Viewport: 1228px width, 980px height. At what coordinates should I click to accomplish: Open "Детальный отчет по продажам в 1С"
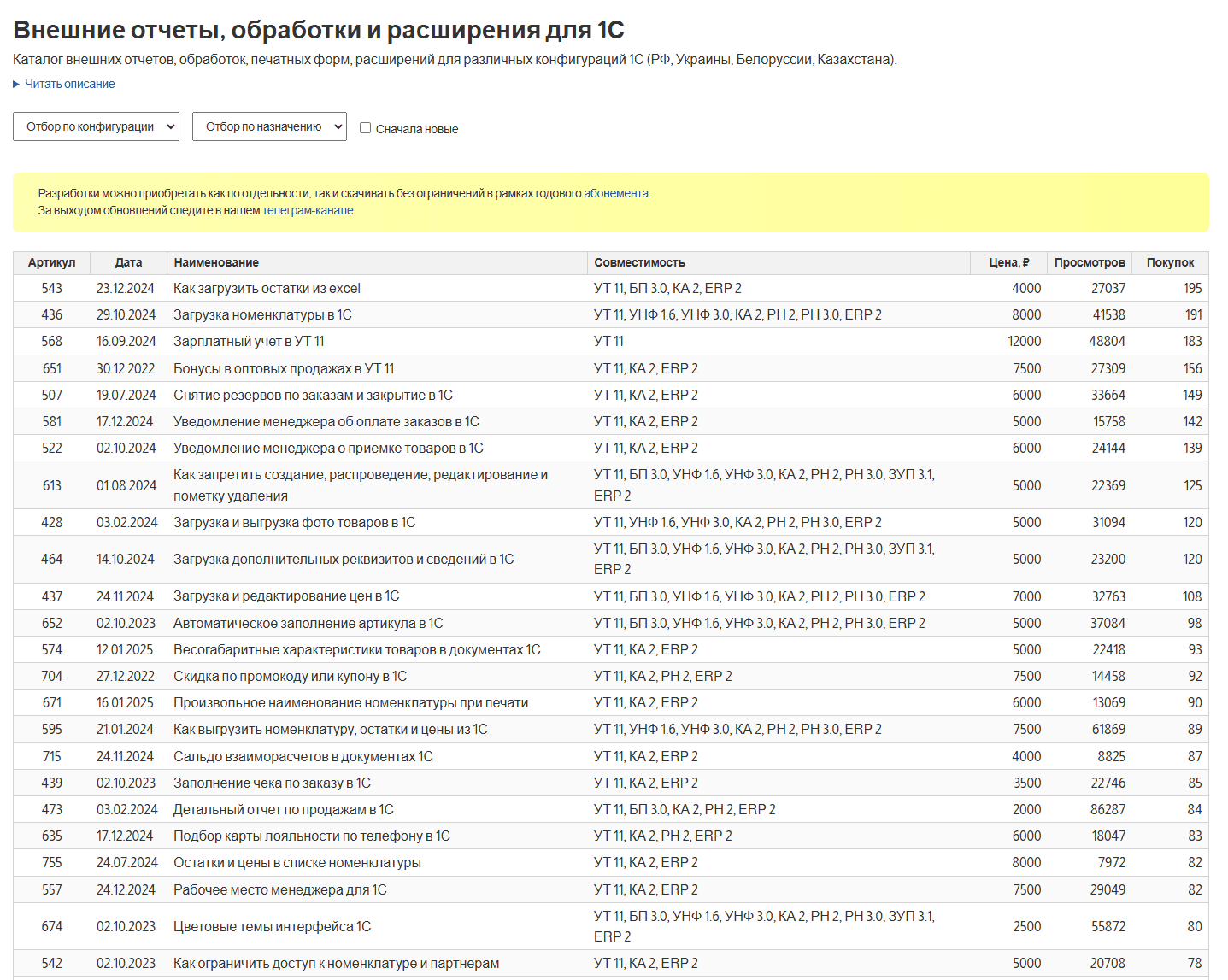(284, 809)
